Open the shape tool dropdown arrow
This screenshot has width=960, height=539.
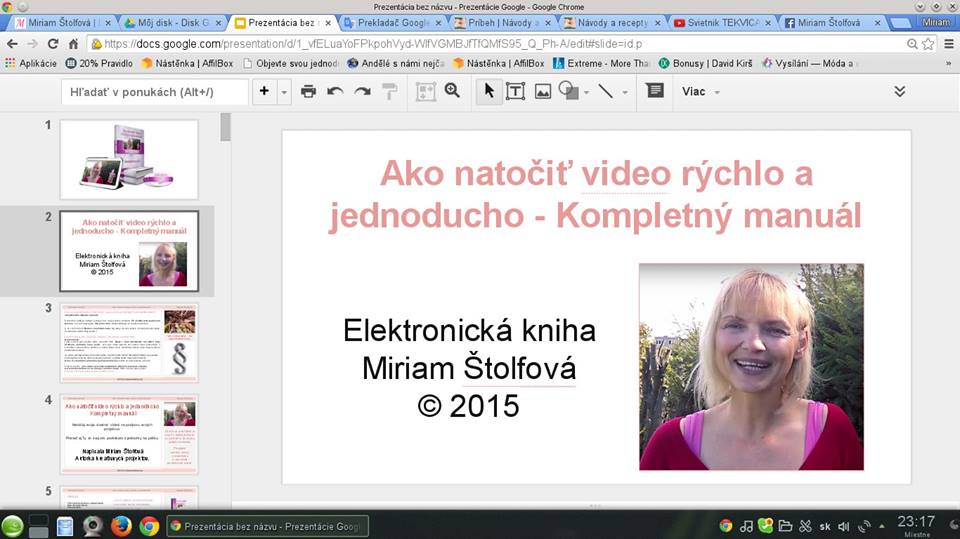pyautogui.click(x=587, y=92)
